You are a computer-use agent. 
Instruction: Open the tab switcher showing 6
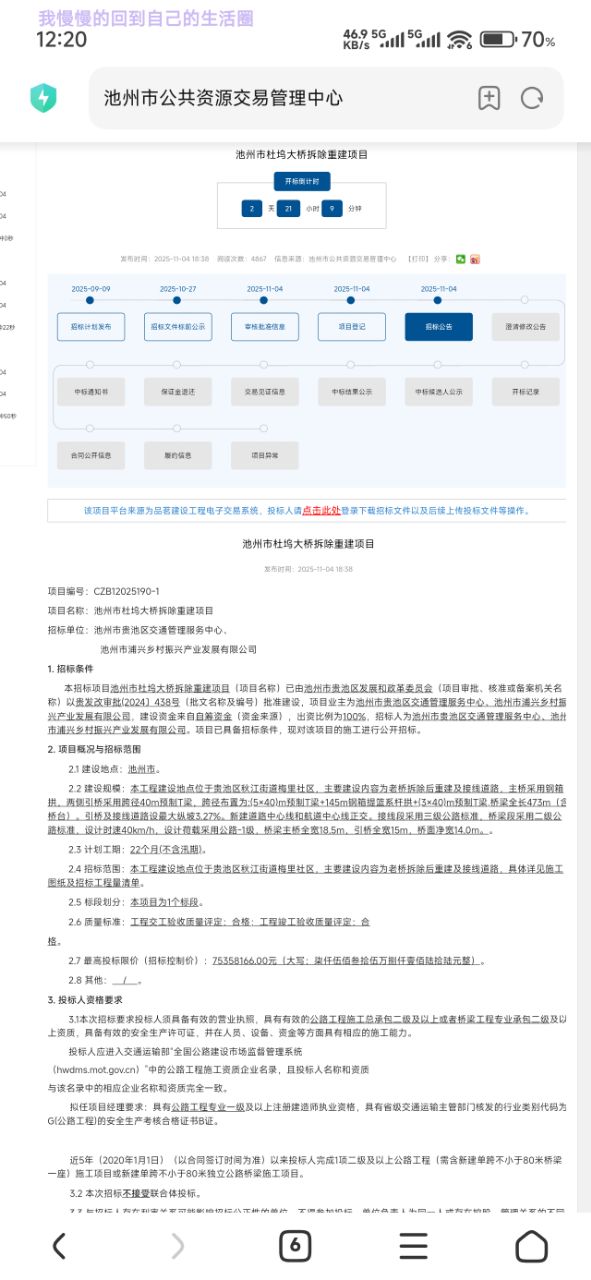pos(295,1246)
